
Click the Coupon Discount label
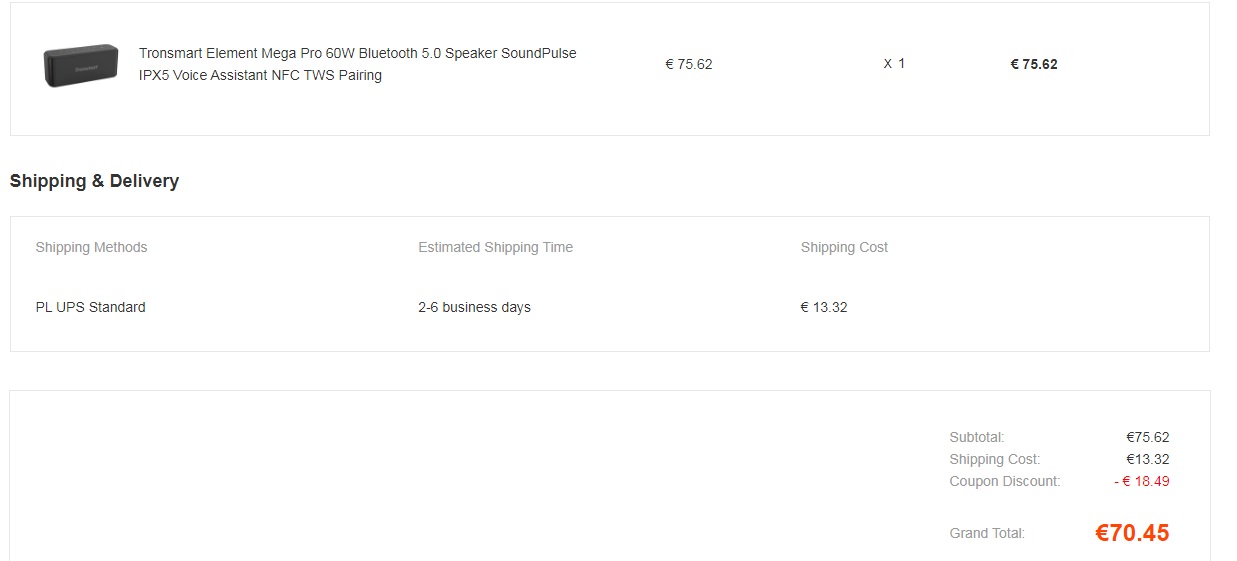(x=1004, y=481)
